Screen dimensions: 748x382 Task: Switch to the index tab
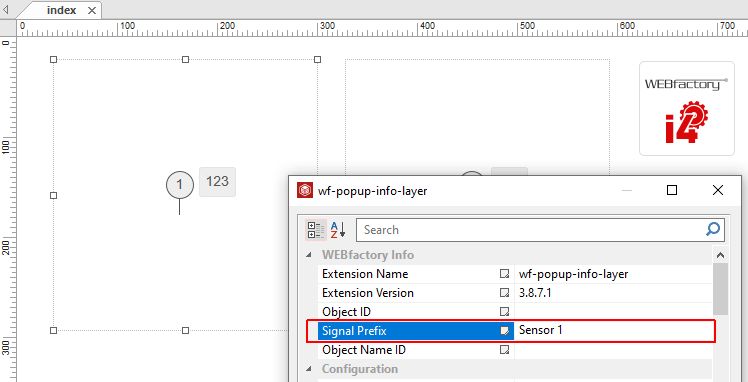point(61,10)
